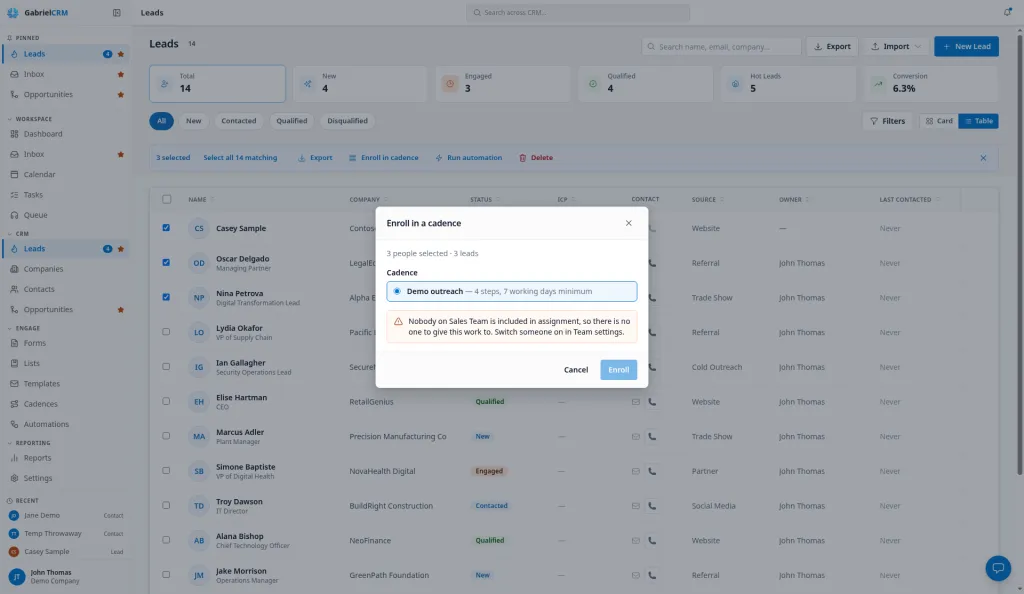Toggle the select-all header checkbox

[167, 199]
